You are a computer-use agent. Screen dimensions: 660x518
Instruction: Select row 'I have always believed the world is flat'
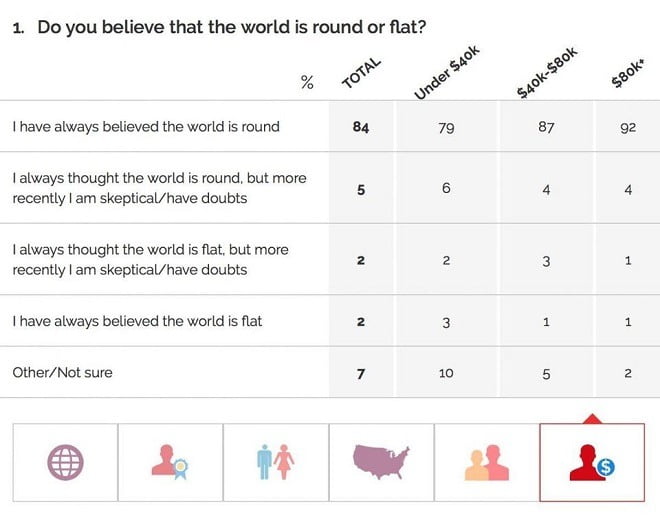click(330, 321)
